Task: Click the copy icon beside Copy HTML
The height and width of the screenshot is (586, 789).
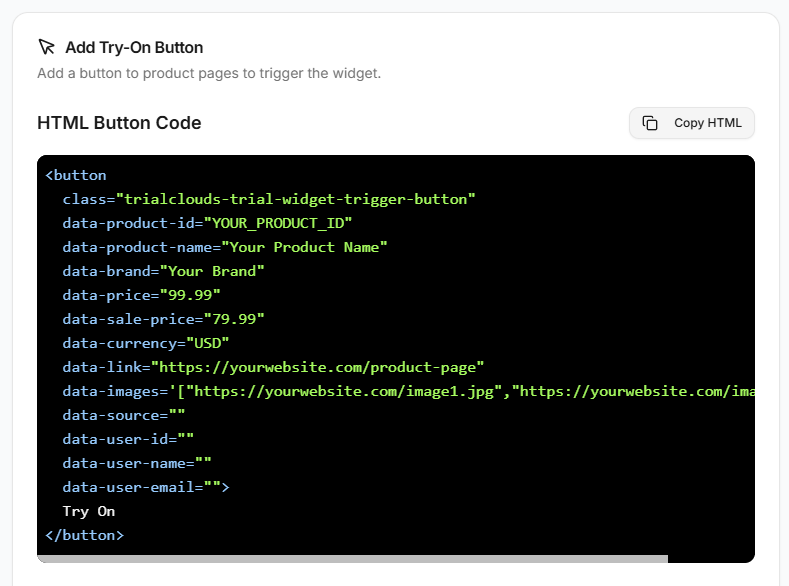Action: point(650,123)
